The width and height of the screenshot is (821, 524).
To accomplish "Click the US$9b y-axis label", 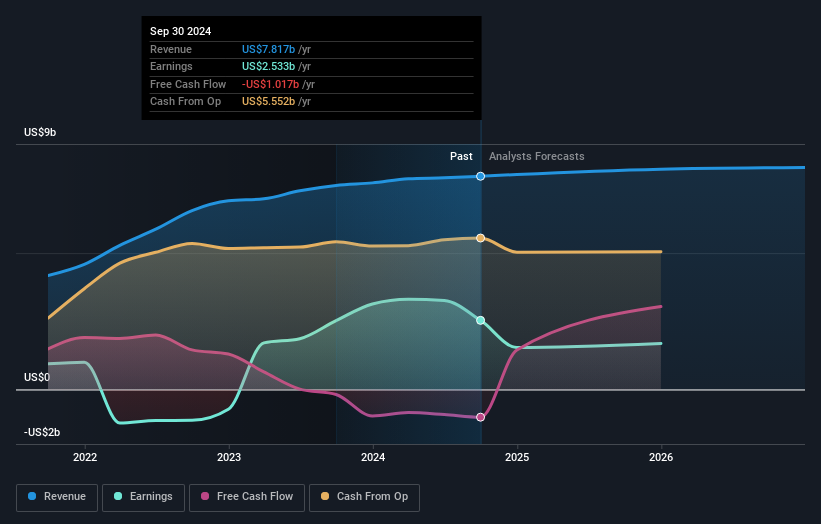I will tap(40, 132).
